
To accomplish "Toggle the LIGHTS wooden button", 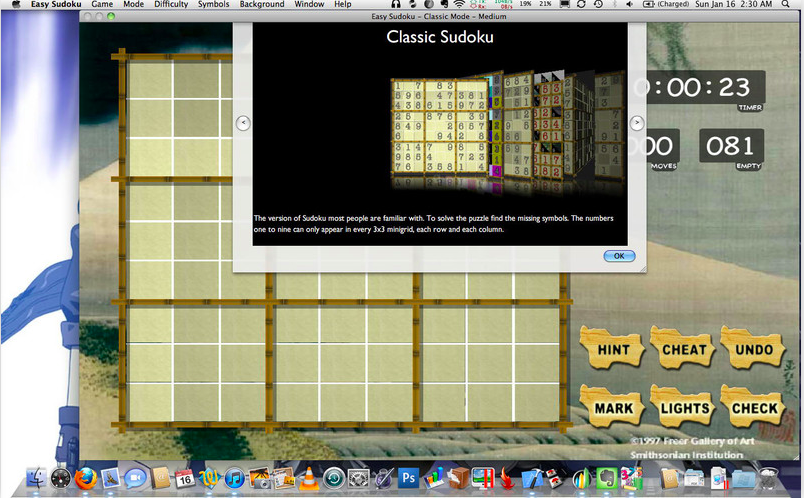I will click(684, 407).
